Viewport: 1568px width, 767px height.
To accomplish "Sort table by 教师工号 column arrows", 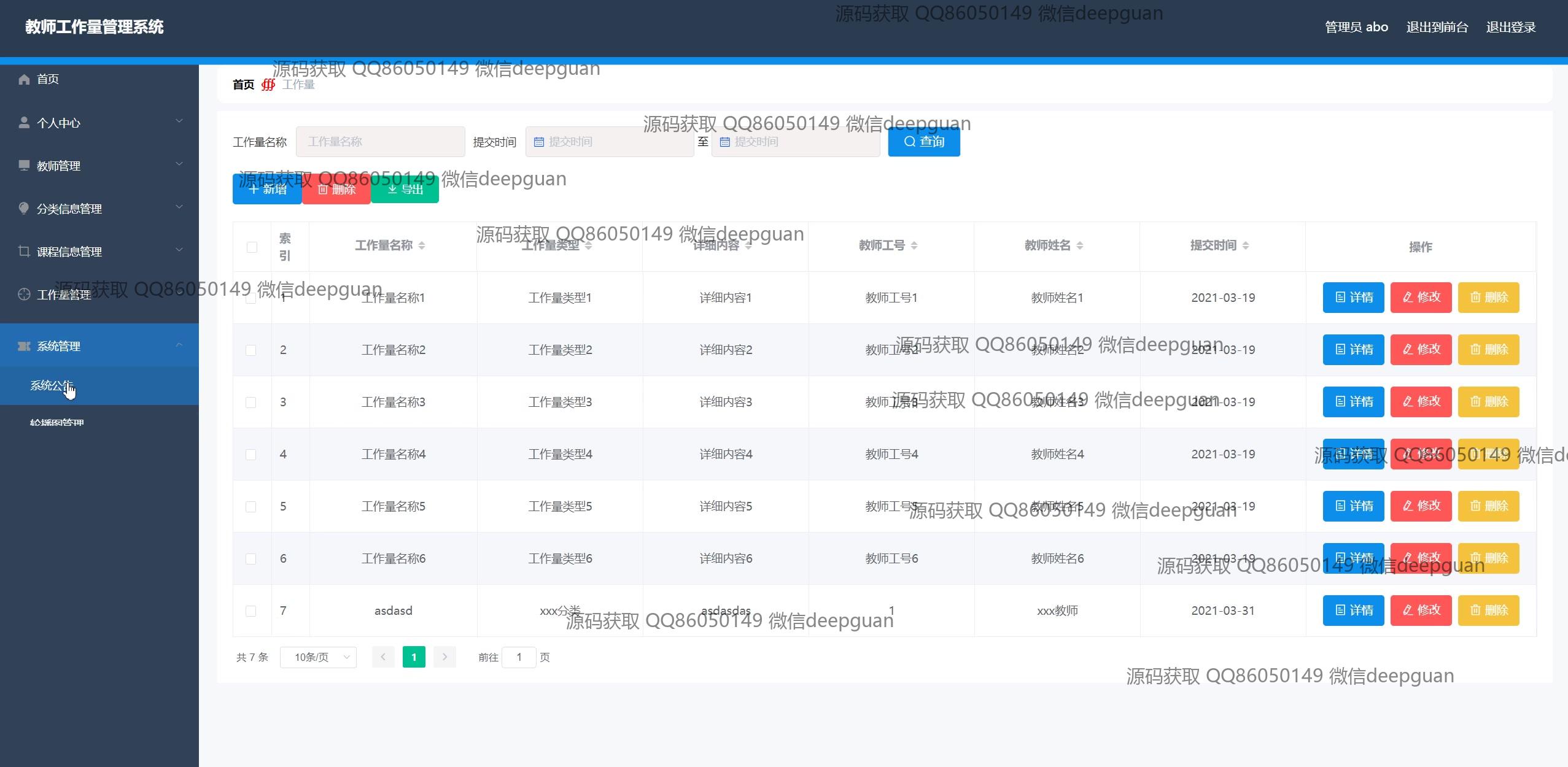I will click(914, 245).
